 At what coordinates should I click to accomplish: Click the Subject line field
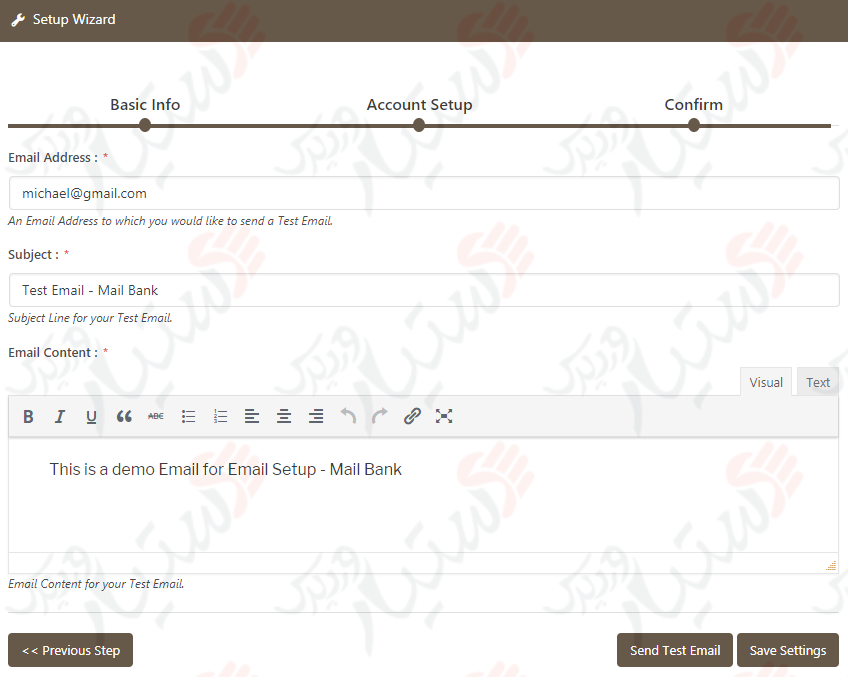tap(424, 290)
